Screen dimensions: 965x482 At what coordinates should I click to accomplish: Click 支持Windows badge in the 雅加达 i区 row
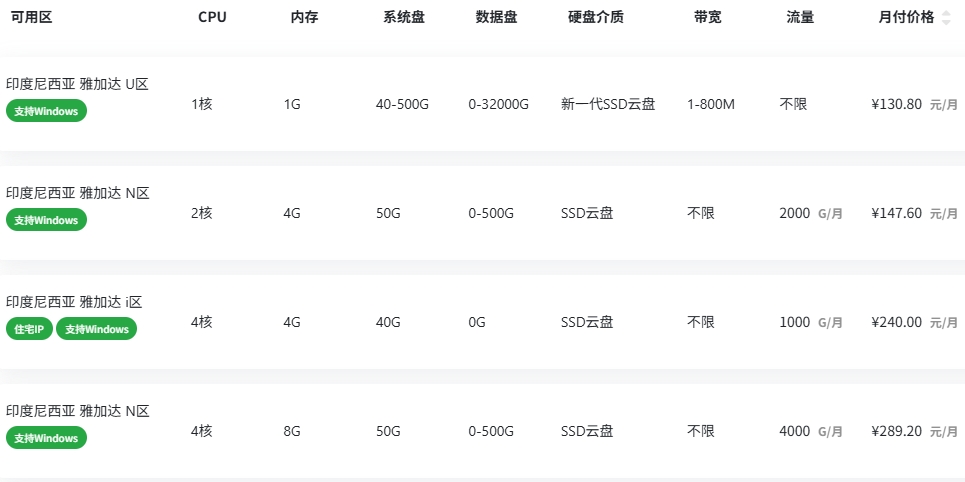tap(96, 329)
